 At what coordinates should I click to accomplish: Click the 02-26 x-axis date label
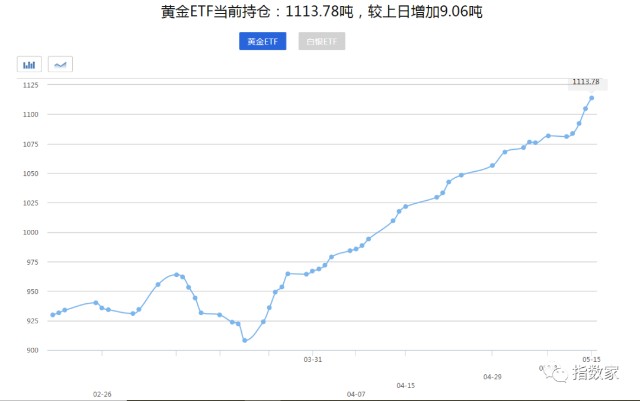[102, 394]
